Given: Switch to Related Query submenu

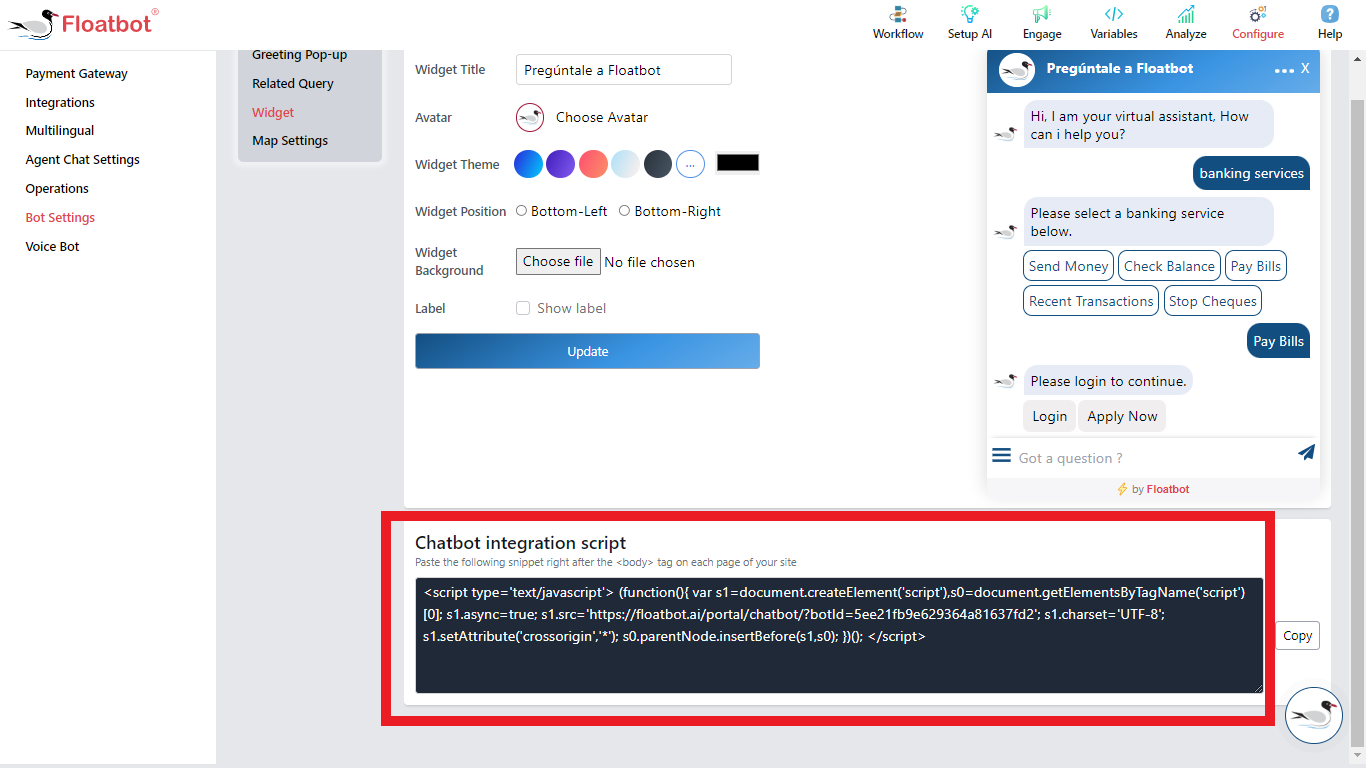Looking at the screenshot, I should coord(293,84).
